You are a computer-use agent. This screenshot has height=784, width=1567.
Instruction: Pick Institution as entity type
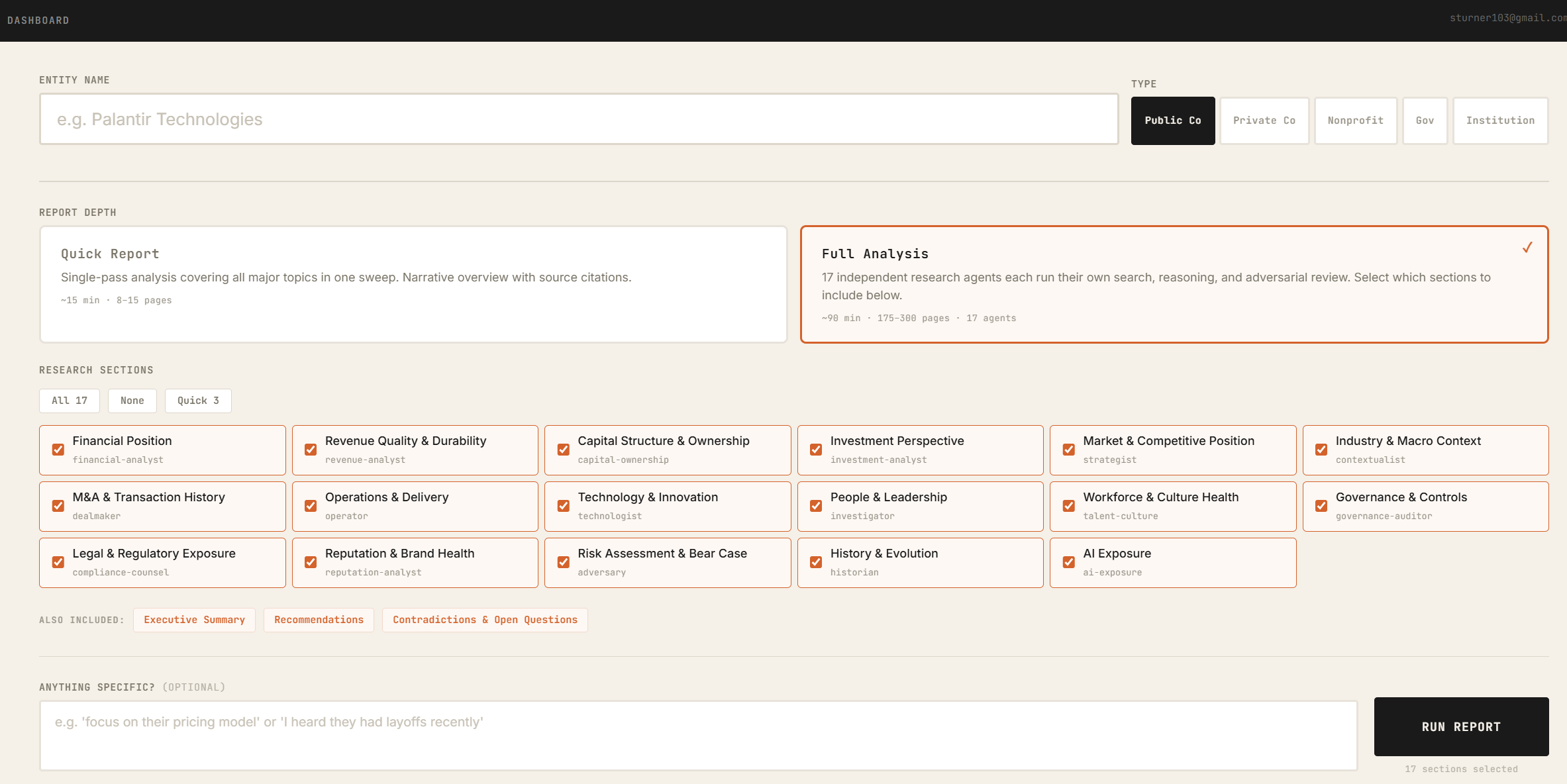1499,121
